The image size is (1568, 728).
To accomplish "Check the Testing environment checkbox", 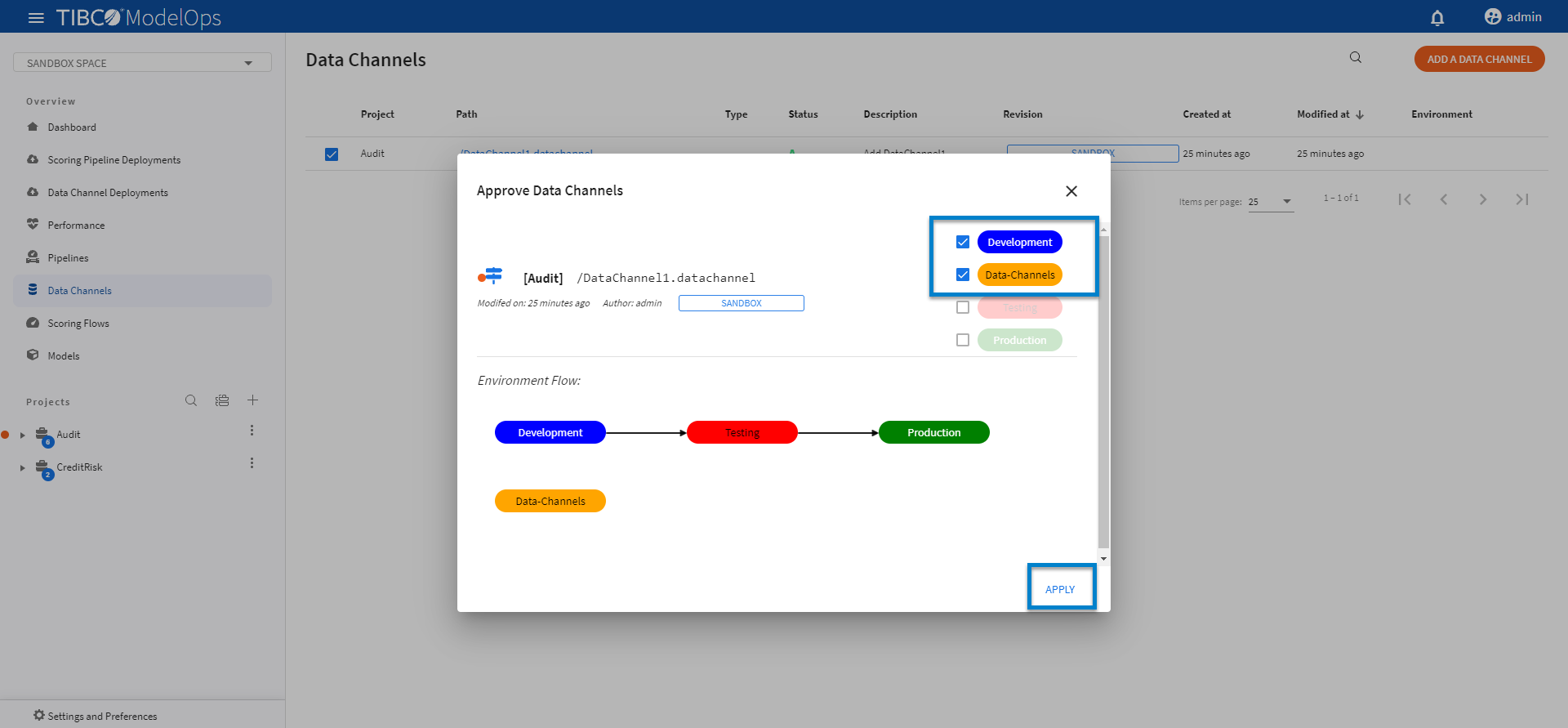I will tap(963, 307).
